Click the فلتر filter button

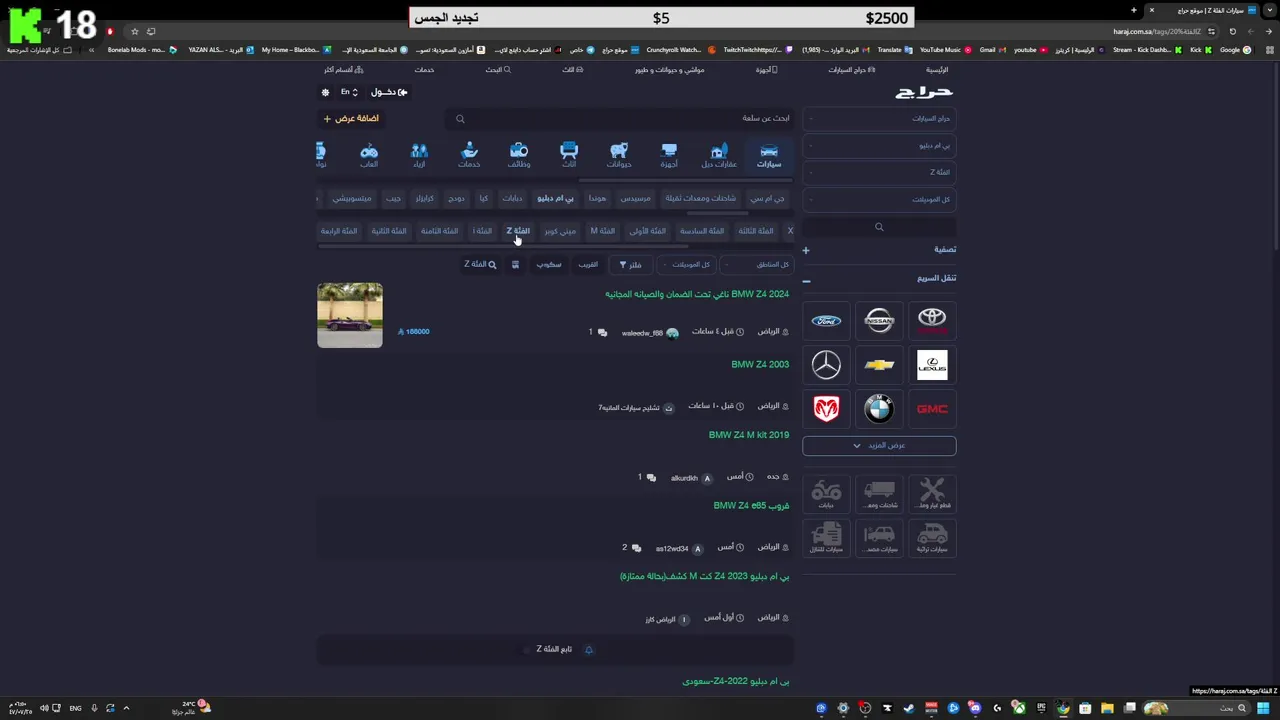[630, 265]
